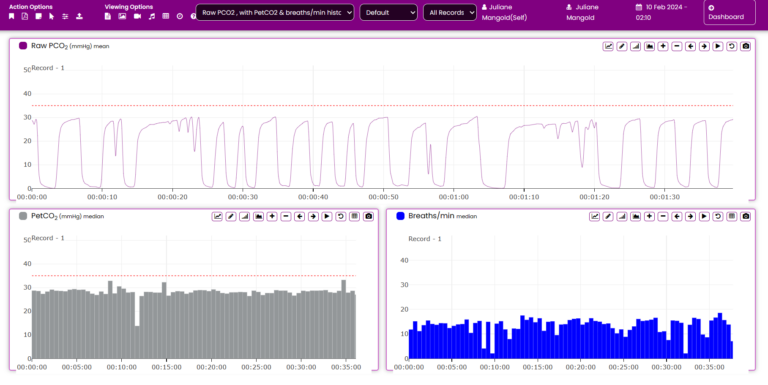Click the play button in PetCO2 panel
Viewport: 768px width, 385px height.
point(327,216)
